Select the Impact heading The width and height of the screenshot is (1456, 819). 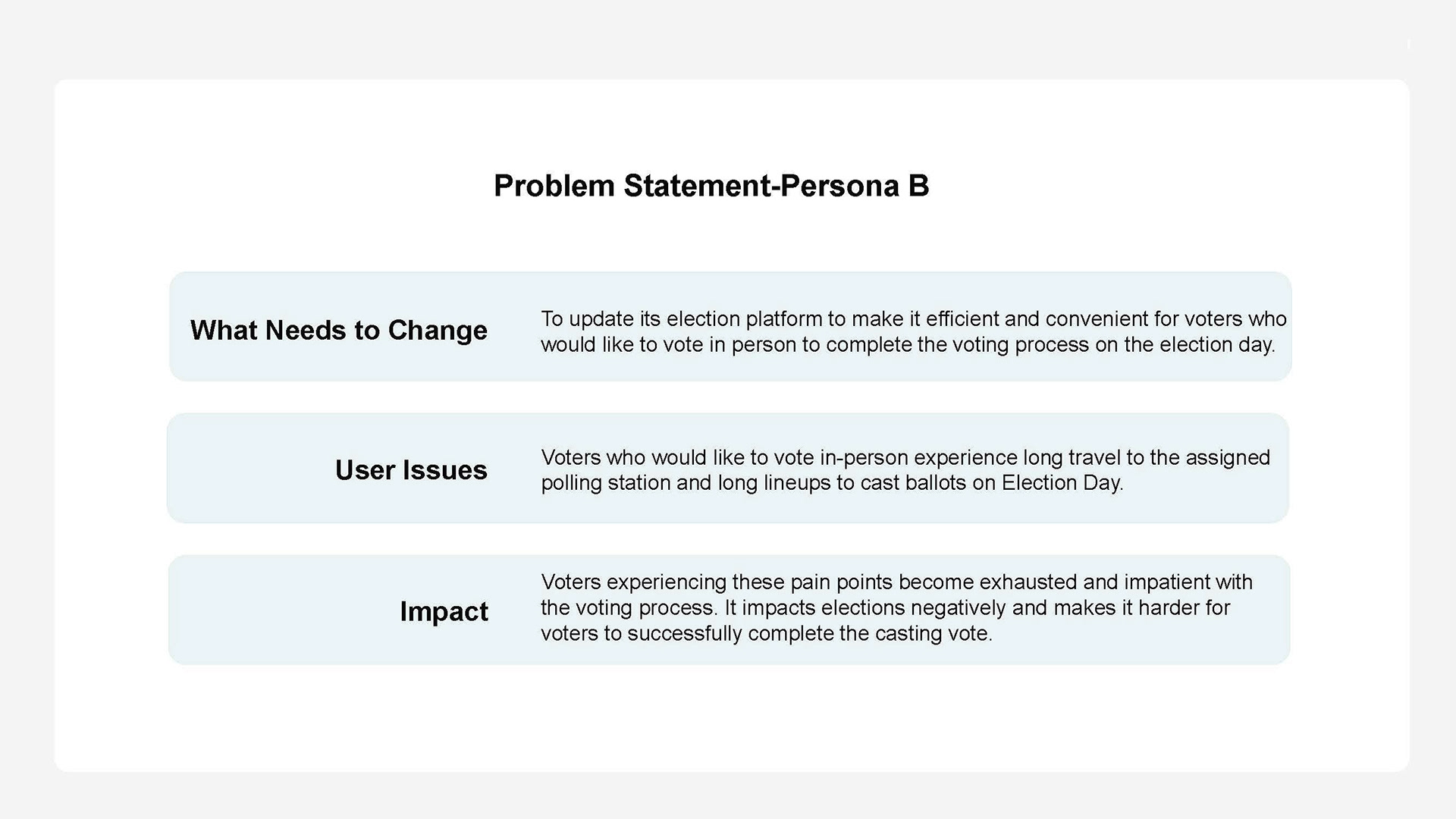point(444,611)
